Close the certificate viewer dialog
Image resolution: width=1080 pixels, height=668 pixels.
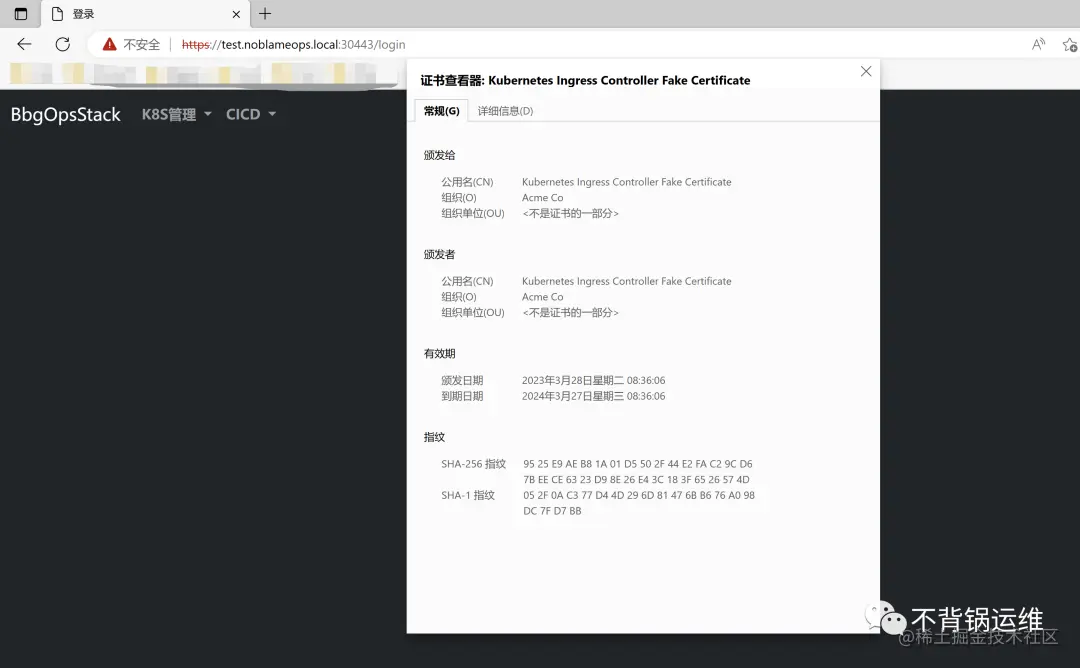pos(865,71)
